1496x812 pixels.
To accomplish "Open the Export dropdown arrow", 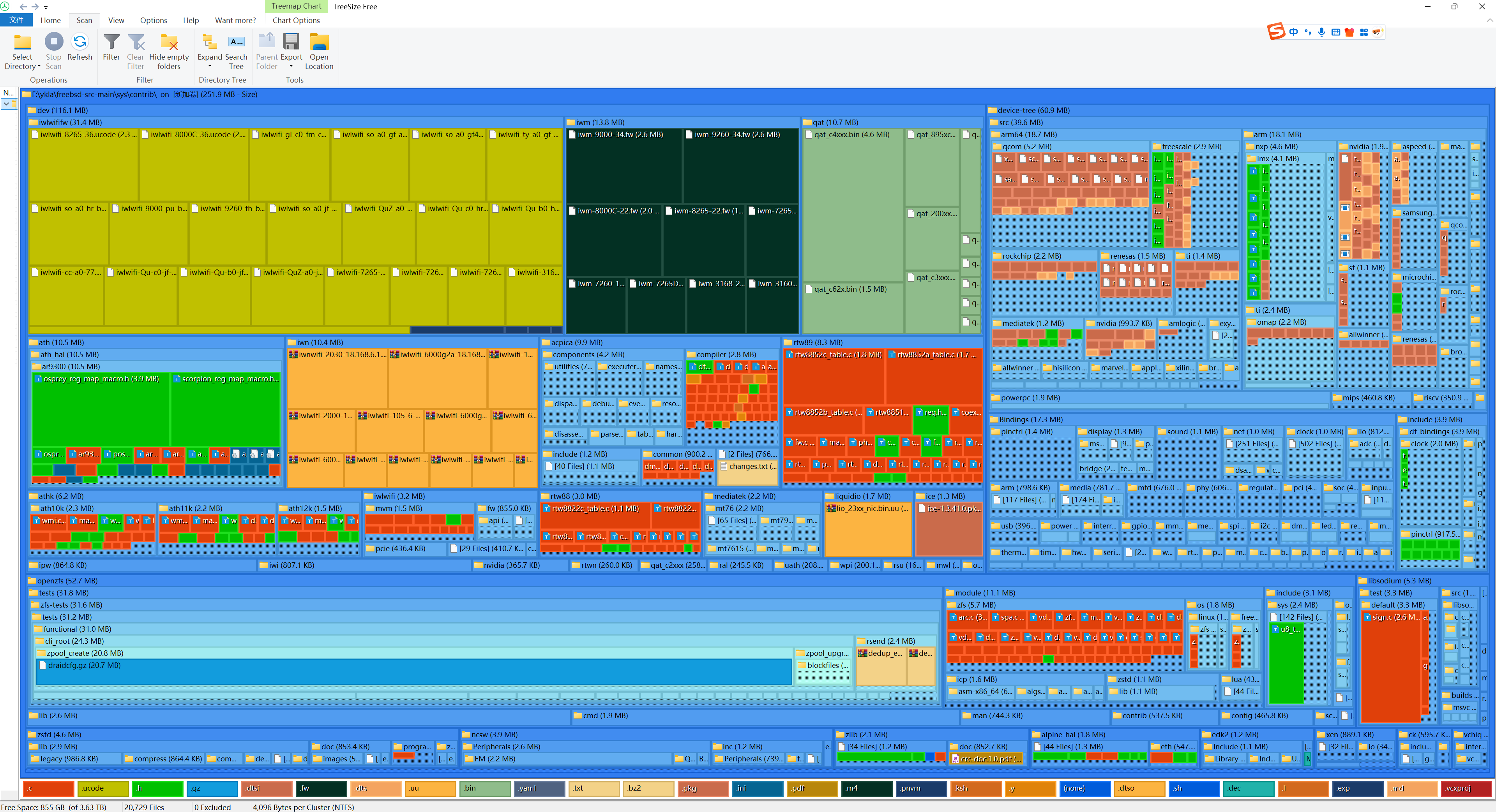I will (291, 66).
